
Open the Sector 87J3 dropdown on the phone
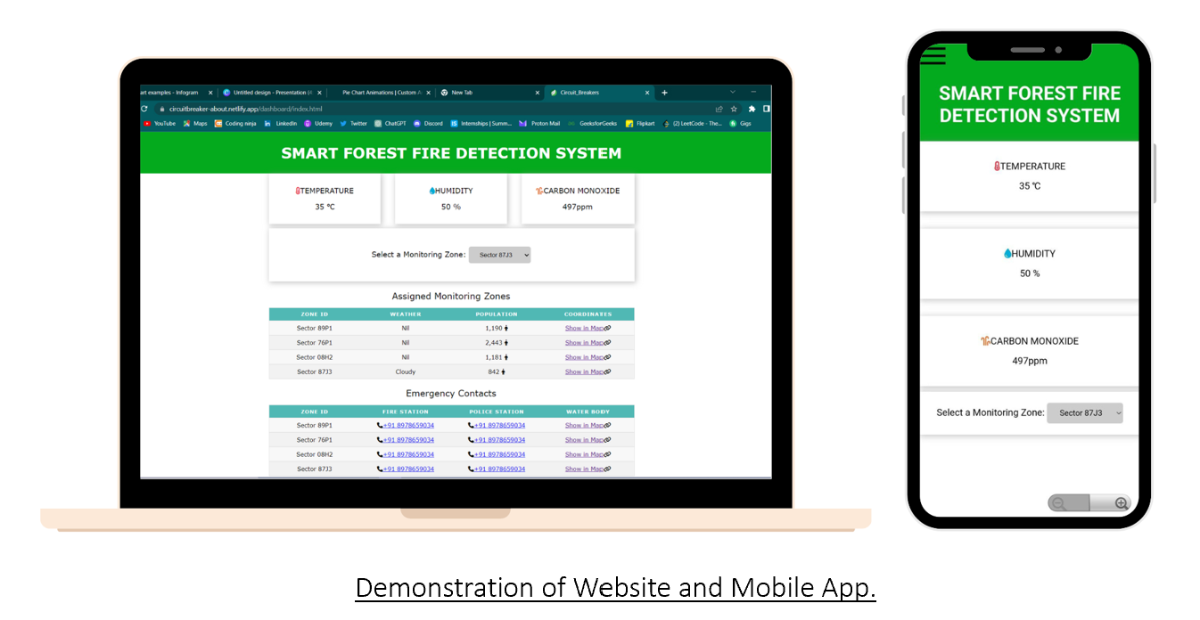1085,412
